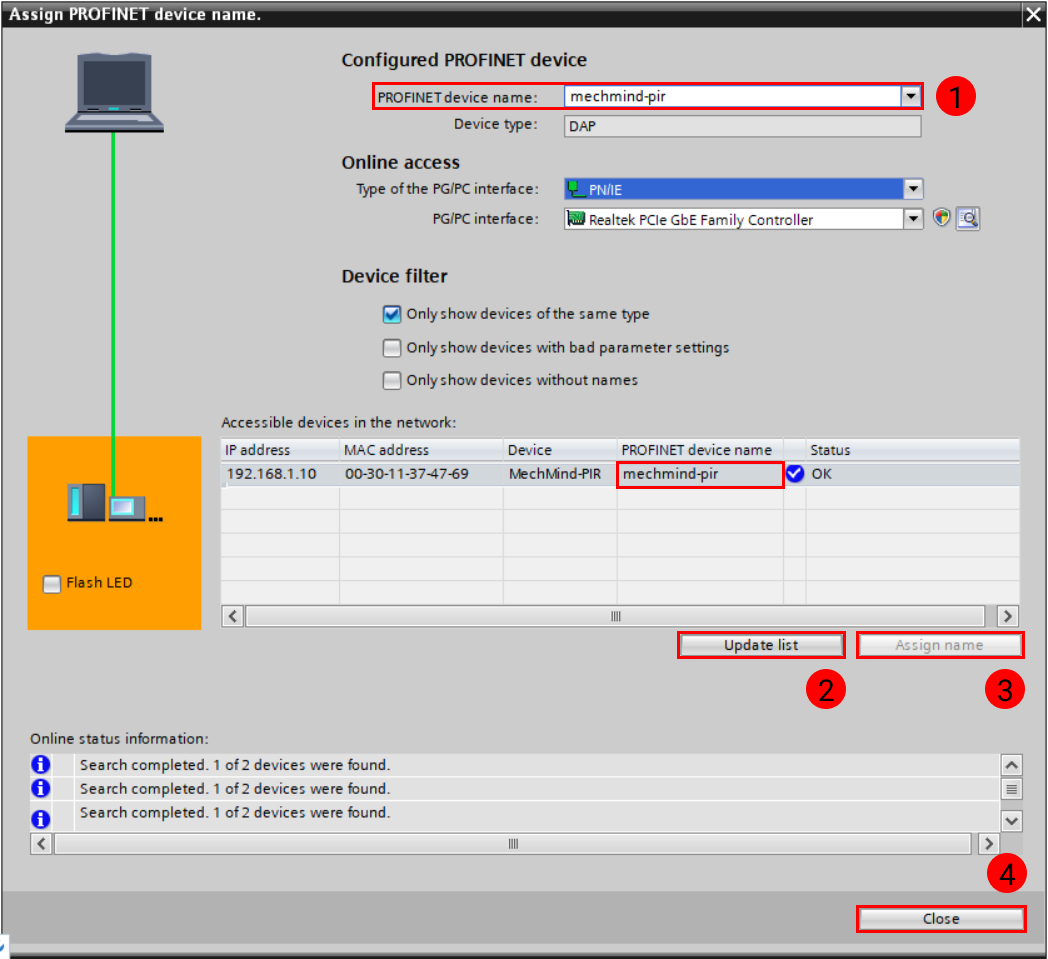Click the Device type field showing DAP
The width and height of the screenshot is (1048, 959).
pyautogui.click(x=743, y=126)
